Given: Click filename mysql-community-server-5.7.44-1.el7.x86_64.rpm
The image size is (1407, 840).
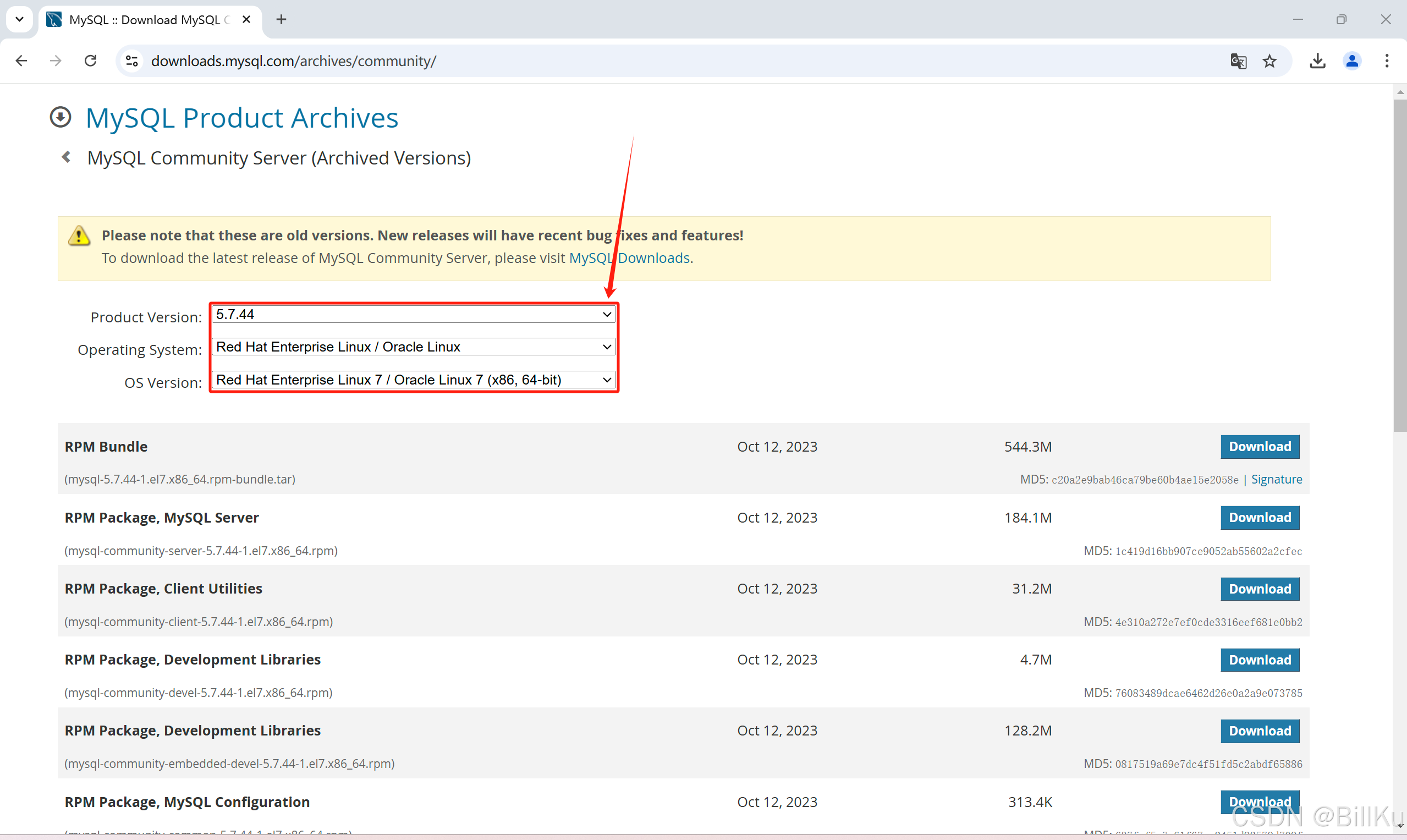Looking at the screenshot, I should [x=201, y=551].
